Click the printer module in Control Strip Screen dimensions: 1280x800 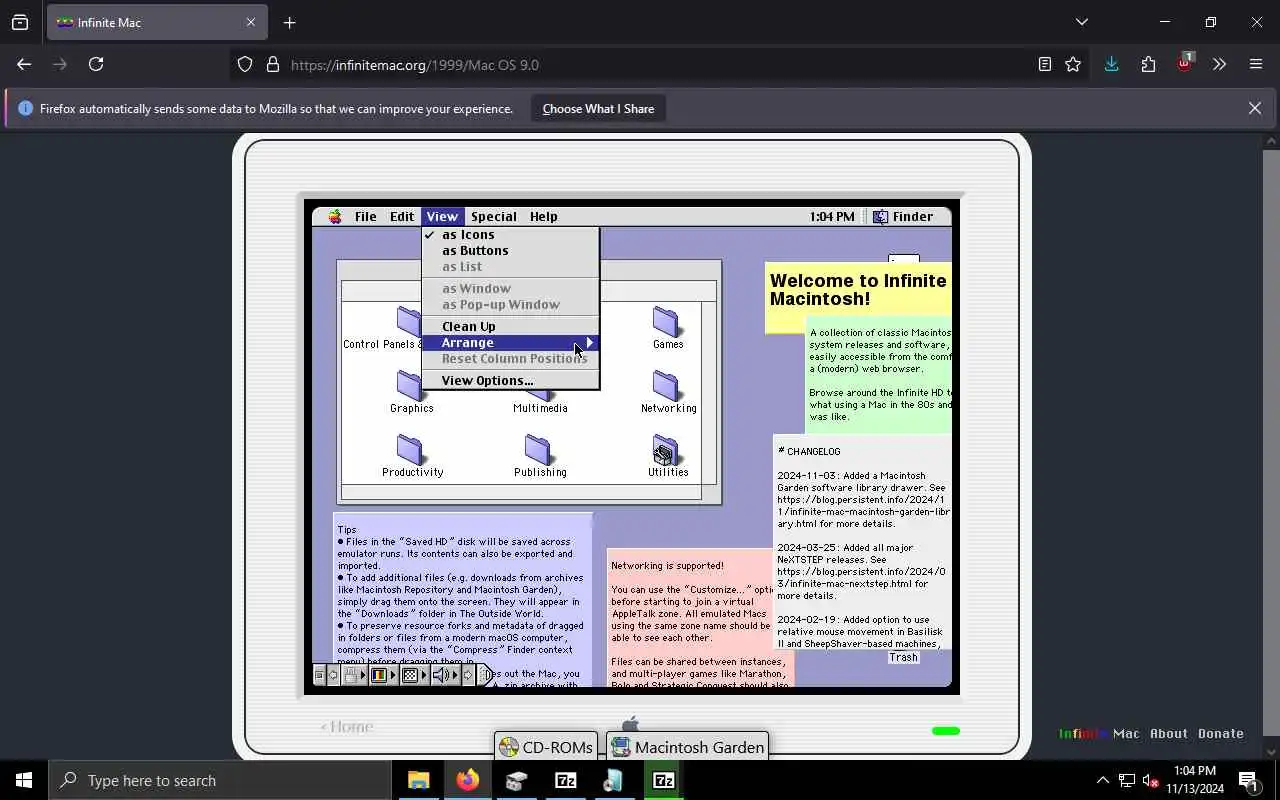(x=351, y=675)
